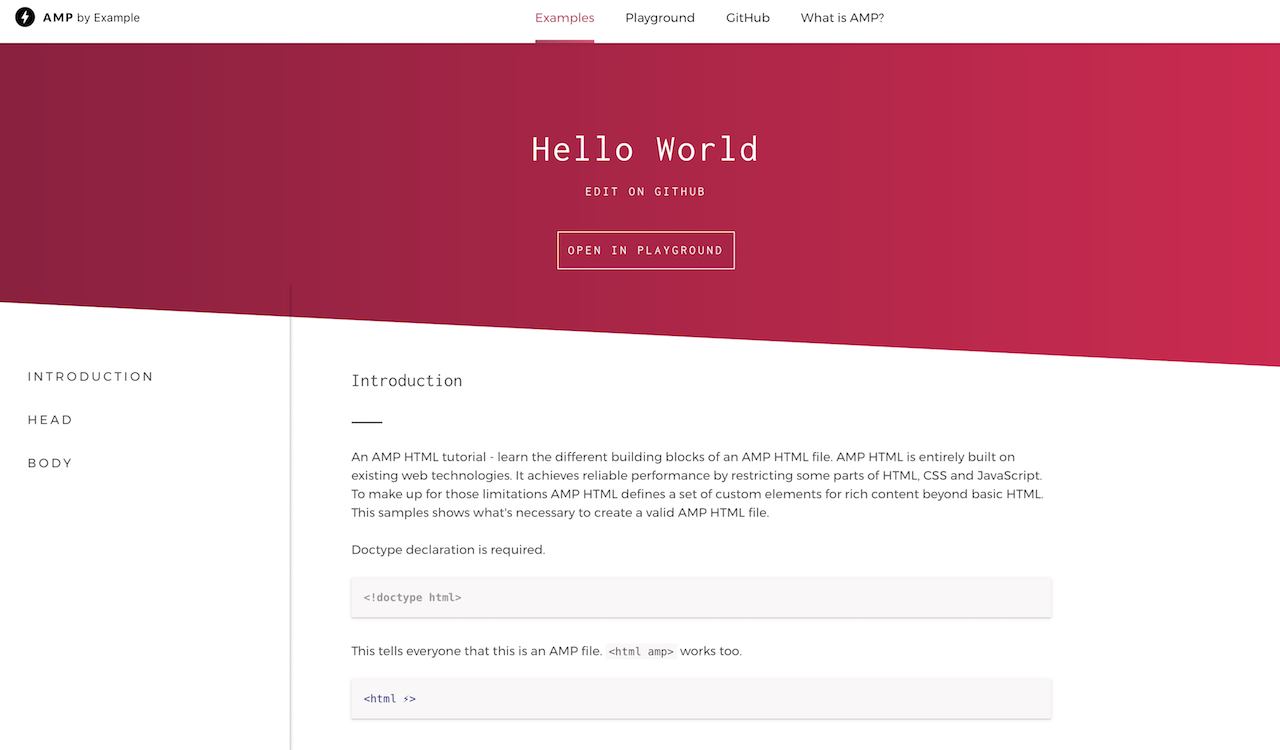The height and width of the screenshot is (750, 1280).
Task: Click the underline indicator below Examples
Action: 564,41
